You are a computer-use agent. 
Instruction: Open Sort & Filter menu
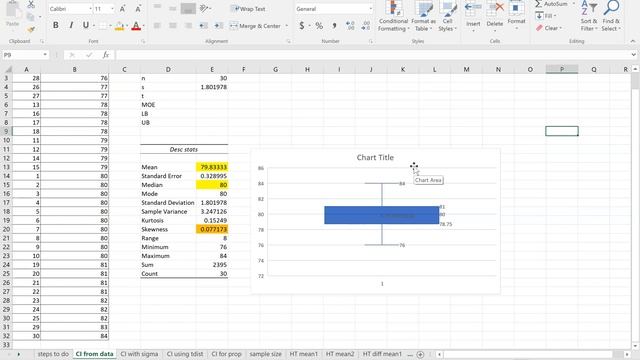click(x=589, y=16)
